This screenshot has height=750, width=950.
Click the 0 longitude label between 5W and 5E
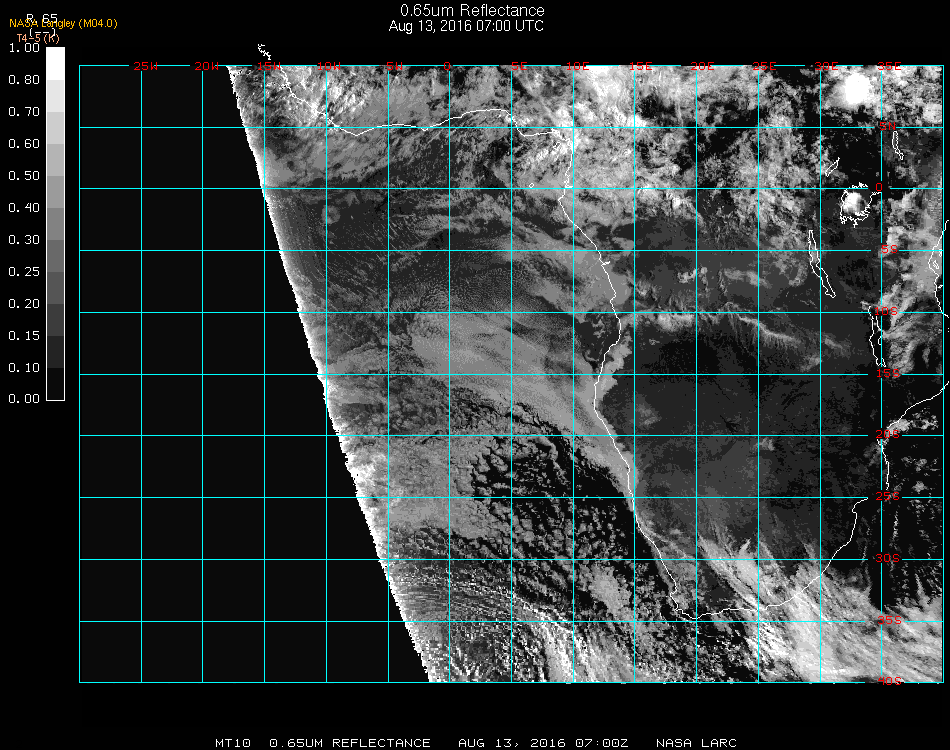[x=447, y=66]
